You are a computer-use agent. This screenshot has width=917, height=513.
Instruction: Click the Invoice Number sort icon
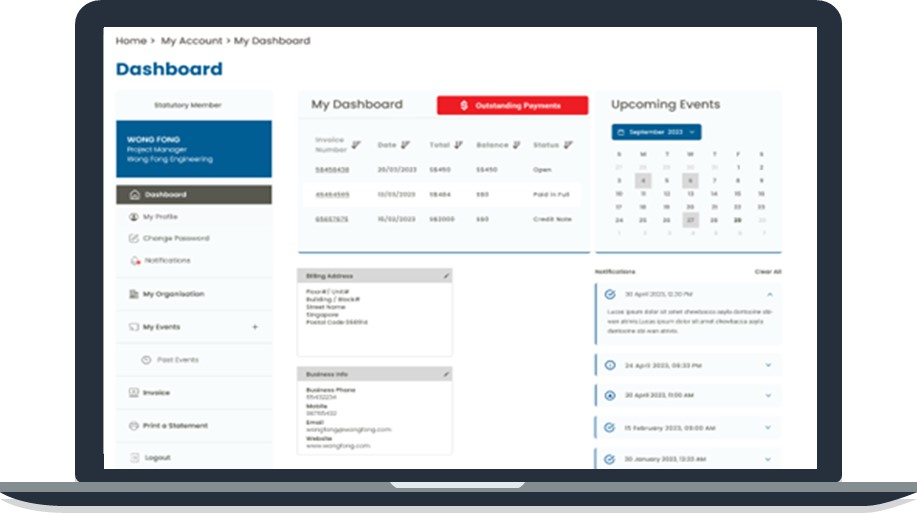click(x=357, y=145)
